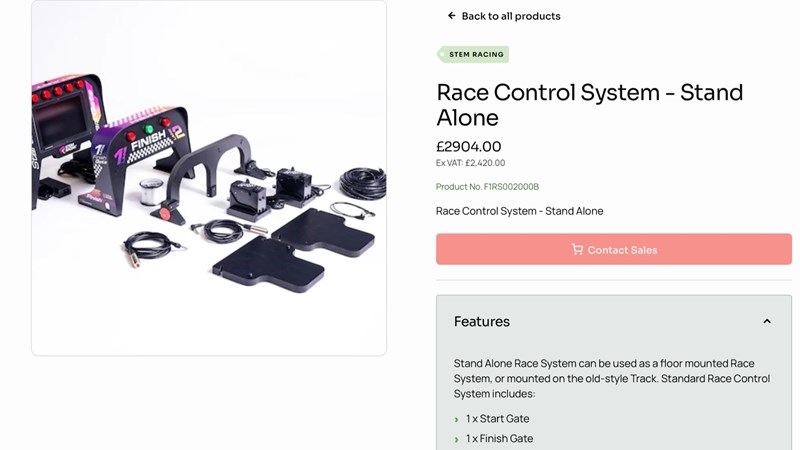
Task: Select the '1 x Finish Gate' list item
Action: (x=499, y=439)
